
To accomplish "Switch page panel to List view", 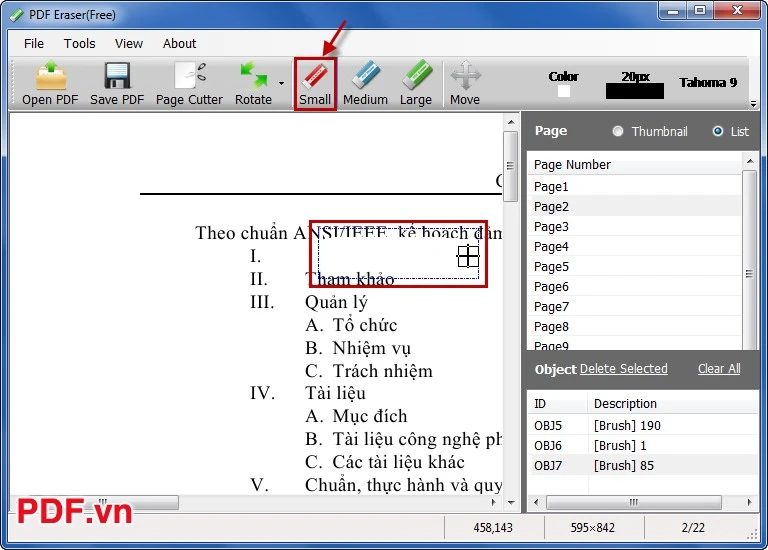I will tap(718, 131).
